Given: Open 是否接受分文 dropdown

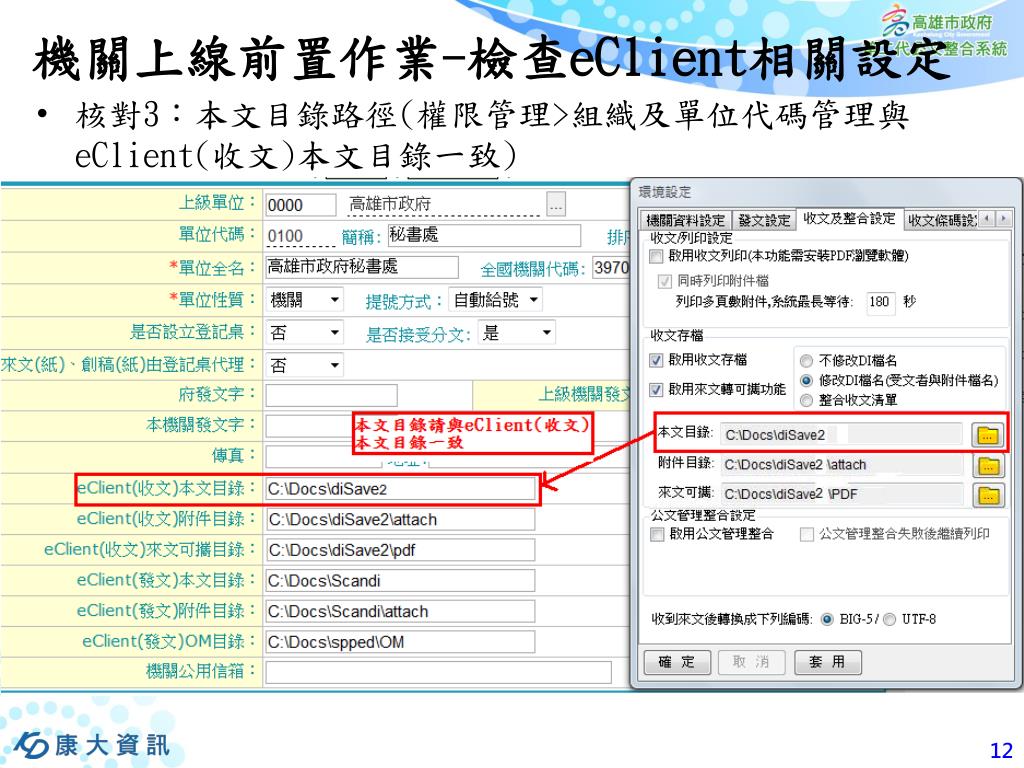Looking at the screenshot, I should [517, 332].
